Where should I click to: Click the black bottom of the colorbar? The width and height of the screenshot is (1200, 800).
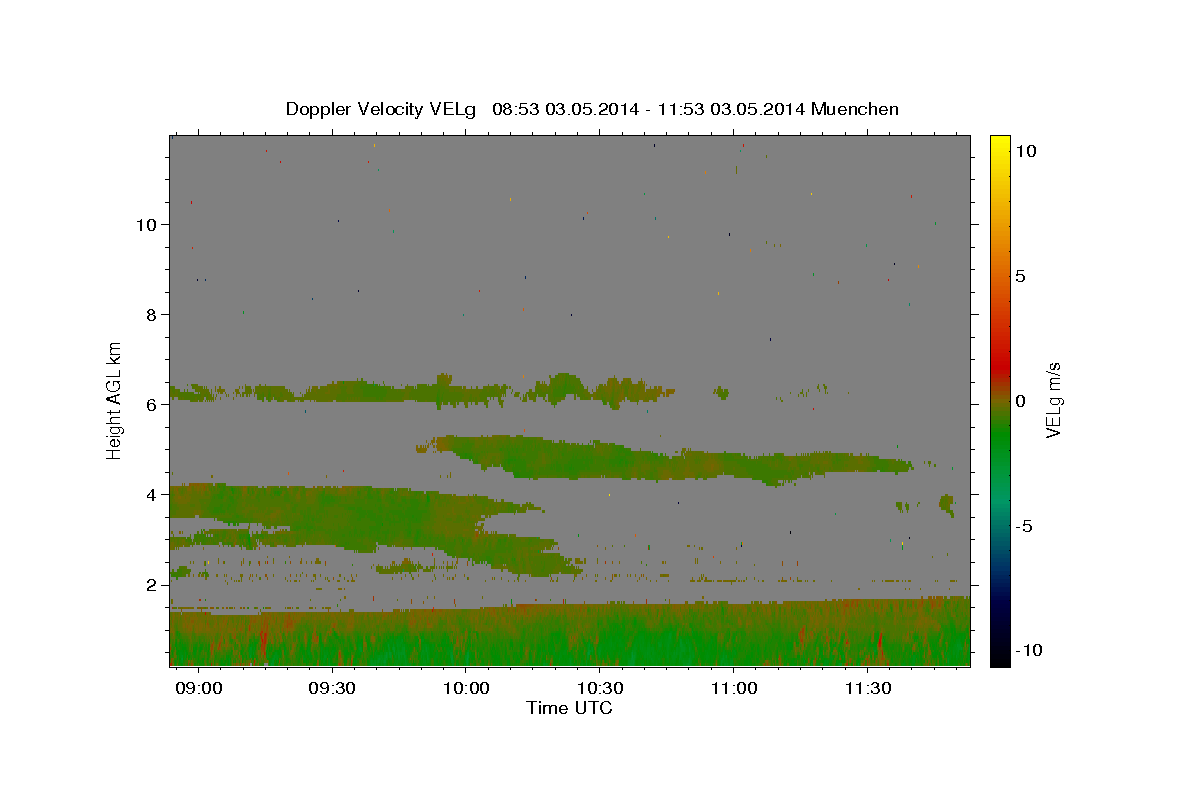(999, 658)
